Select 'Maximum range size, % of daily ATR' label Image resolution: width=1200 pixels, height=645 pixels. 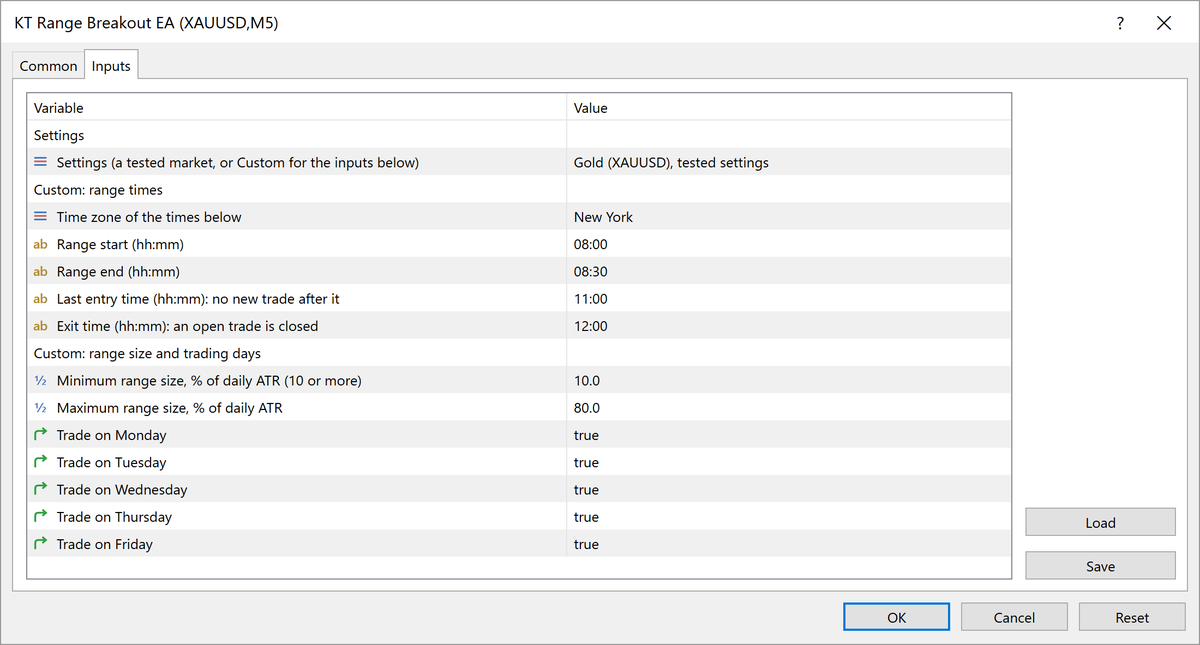pyautogui.click(x=170, y=408)
